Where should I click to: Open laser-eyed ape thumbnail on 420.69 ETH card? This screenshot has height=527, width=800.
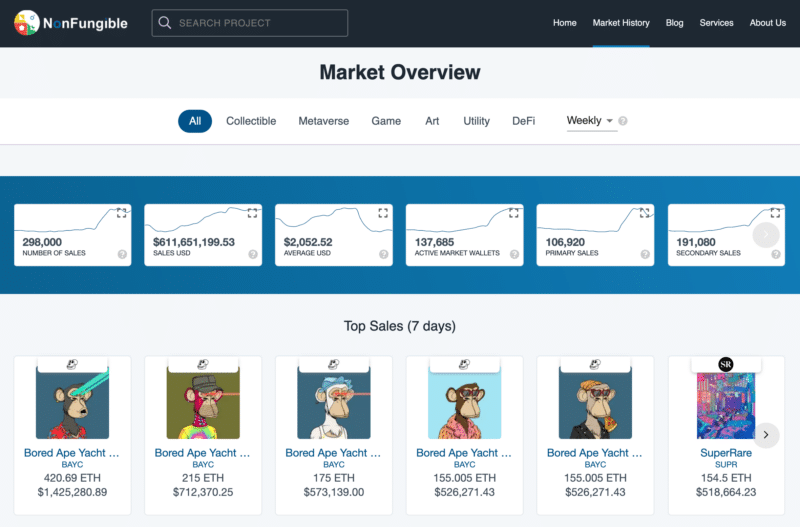click(x=72, y=405)
